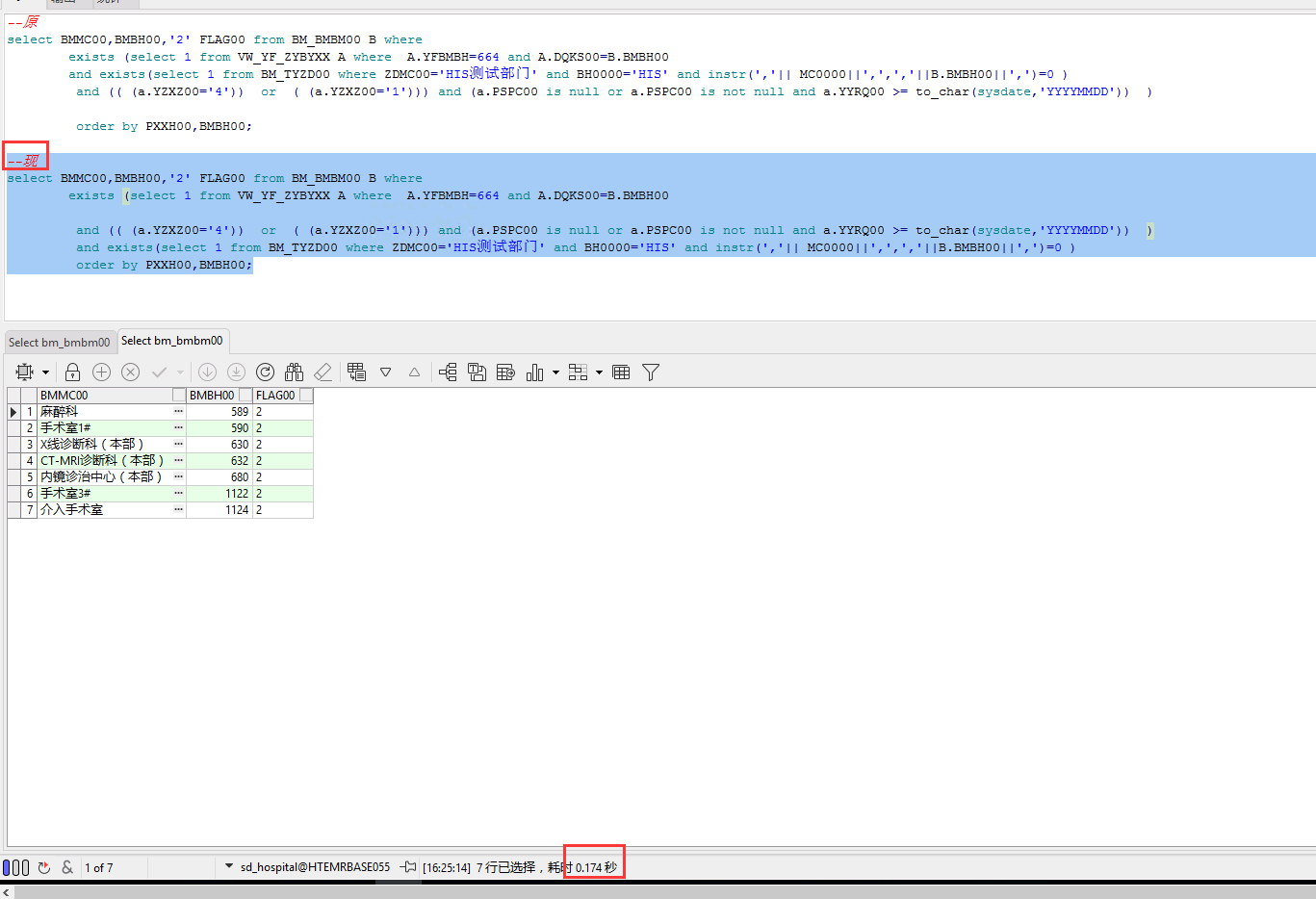Expand dropdown arrow next to tree-layout icon
The height and width of the screenshot is (899, 1316).
pyautogui.click(x=599, y=372)
